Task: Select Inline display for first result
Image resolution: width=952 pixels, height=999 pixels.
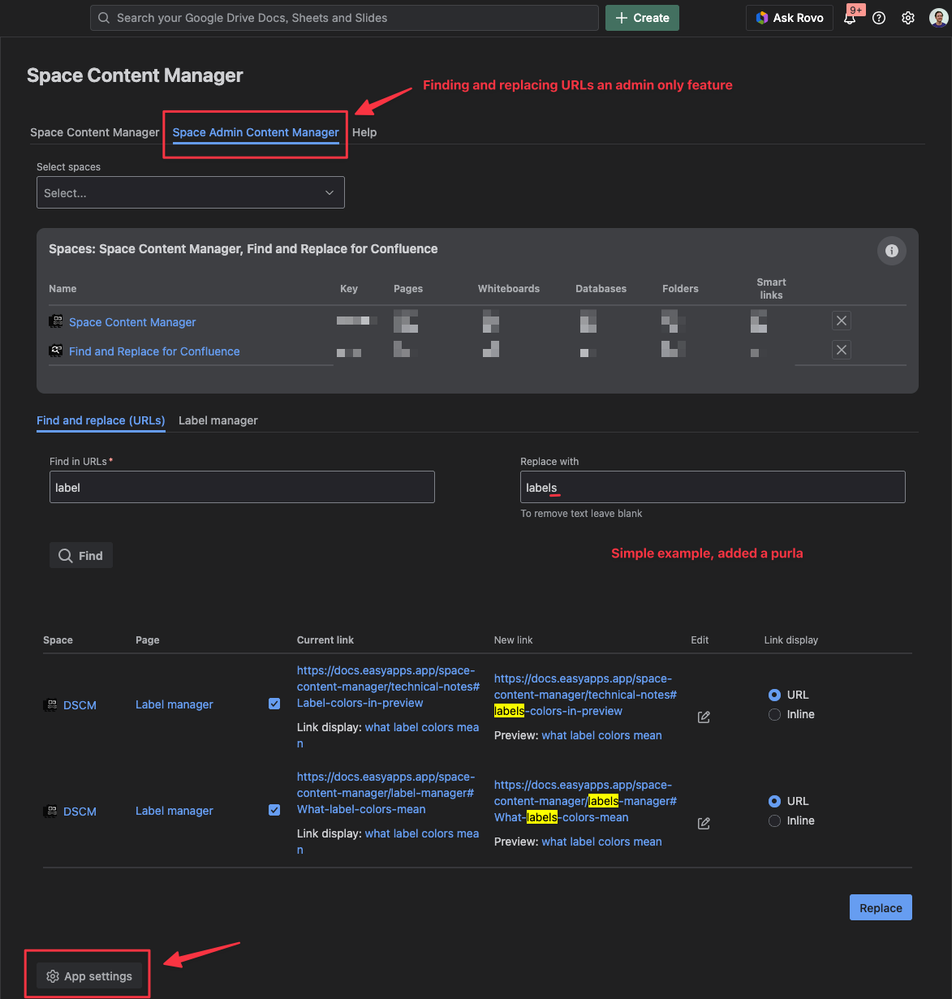Action: 774,714
